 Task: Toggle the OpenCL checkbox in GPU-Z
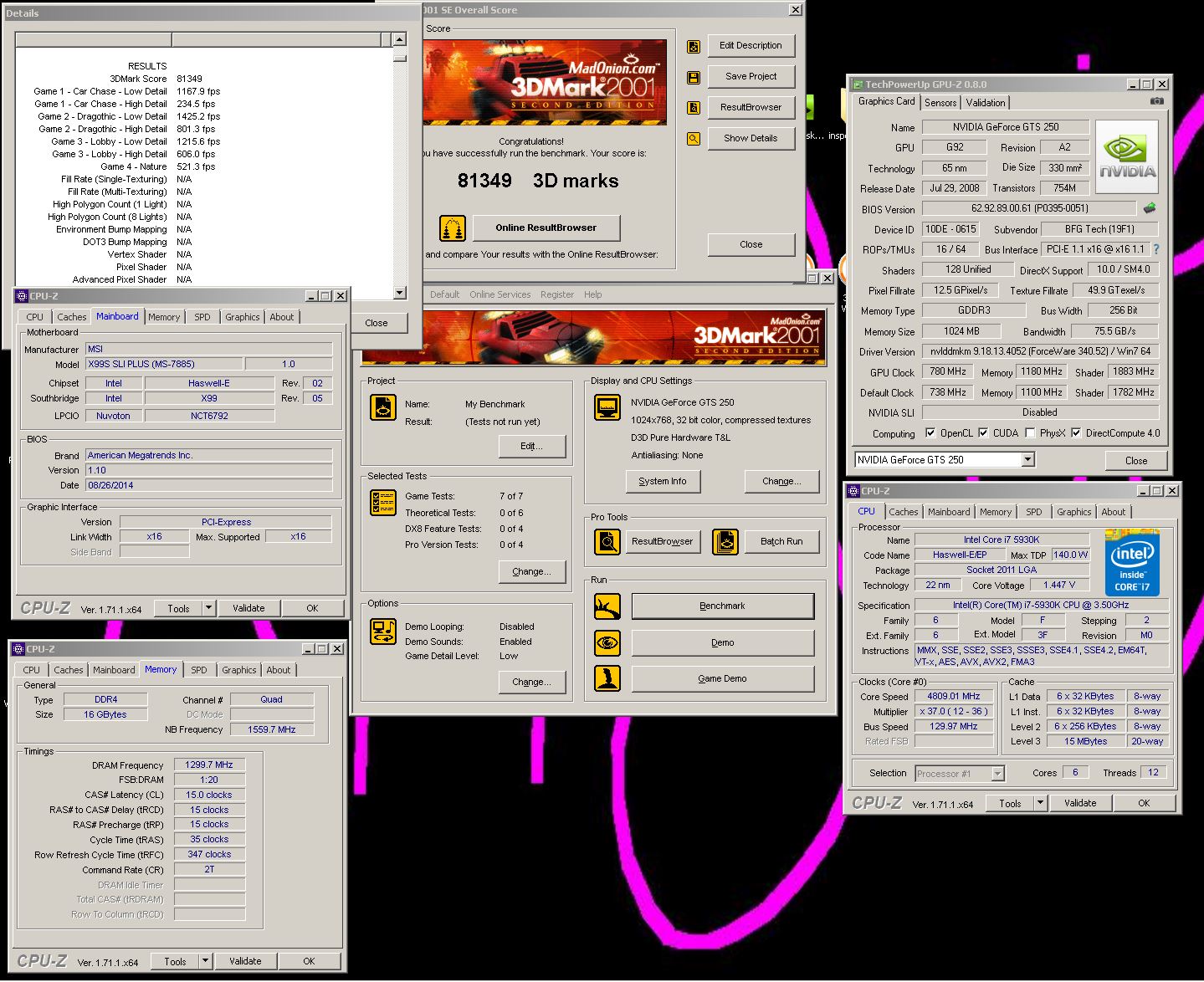click(x=930, y=433)
